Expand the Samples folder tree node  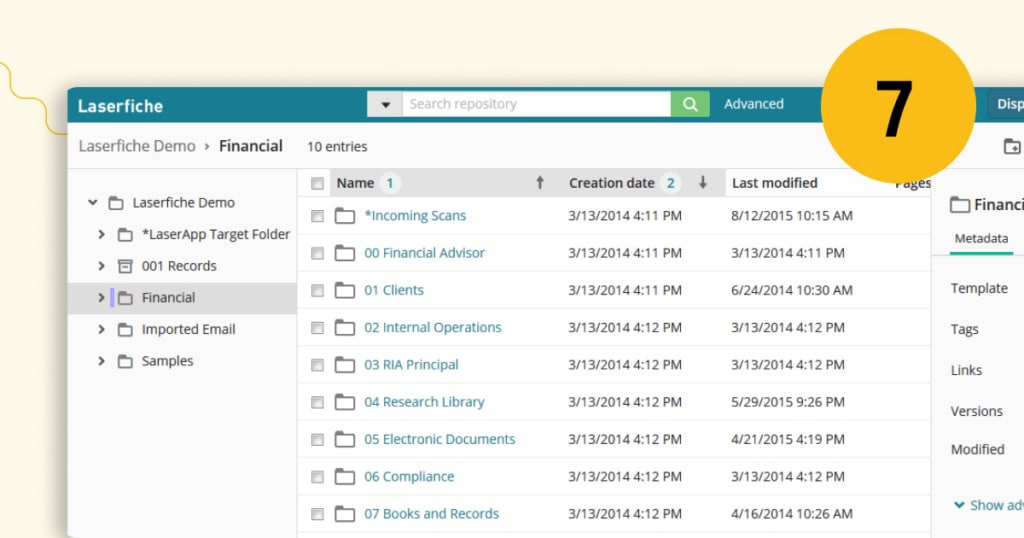(x=101, y=362)
